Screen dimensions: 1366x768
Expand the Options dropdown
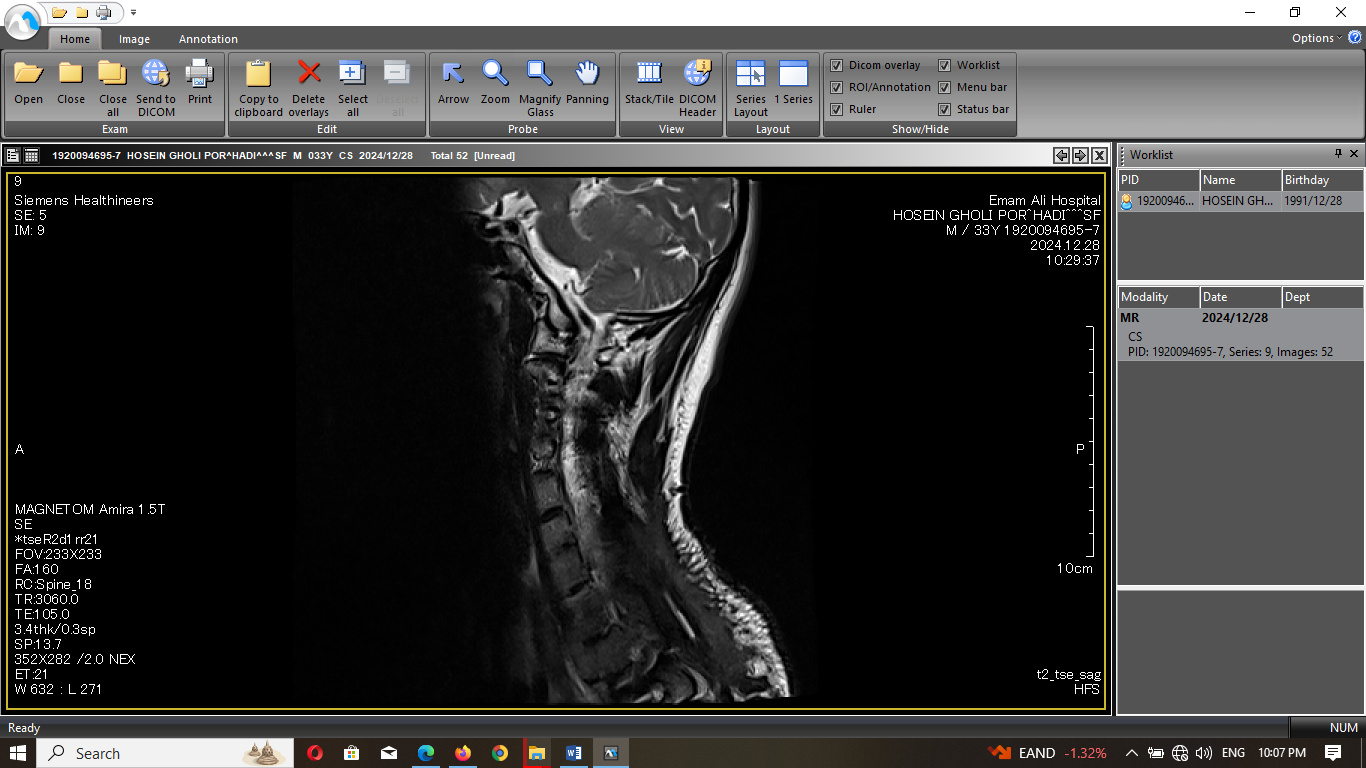point(1317,38)
